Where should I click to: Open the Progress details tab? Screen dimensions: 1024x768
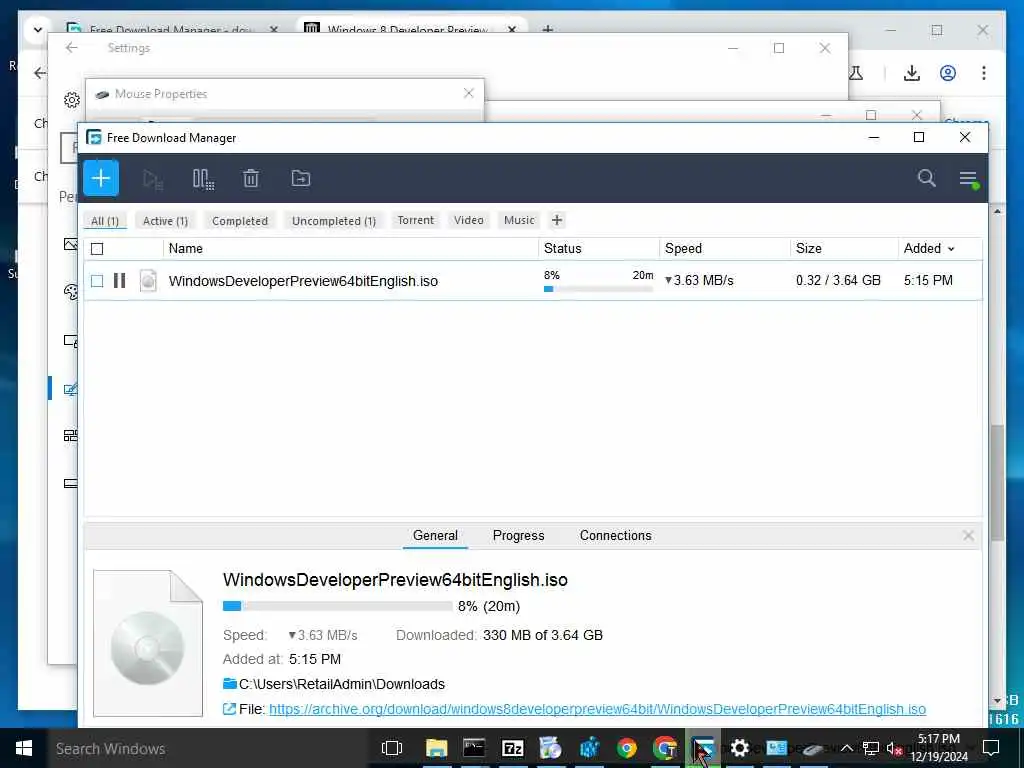pyautogui.click(x=519, y=536)
